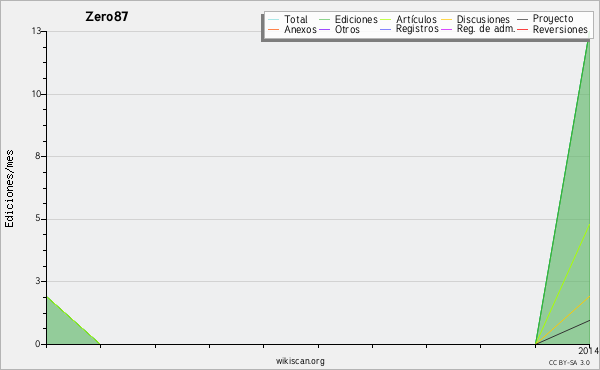The image size is (600, 370).
Task: Click the cyan Total legend line swatch
Action: coord(274,20)
